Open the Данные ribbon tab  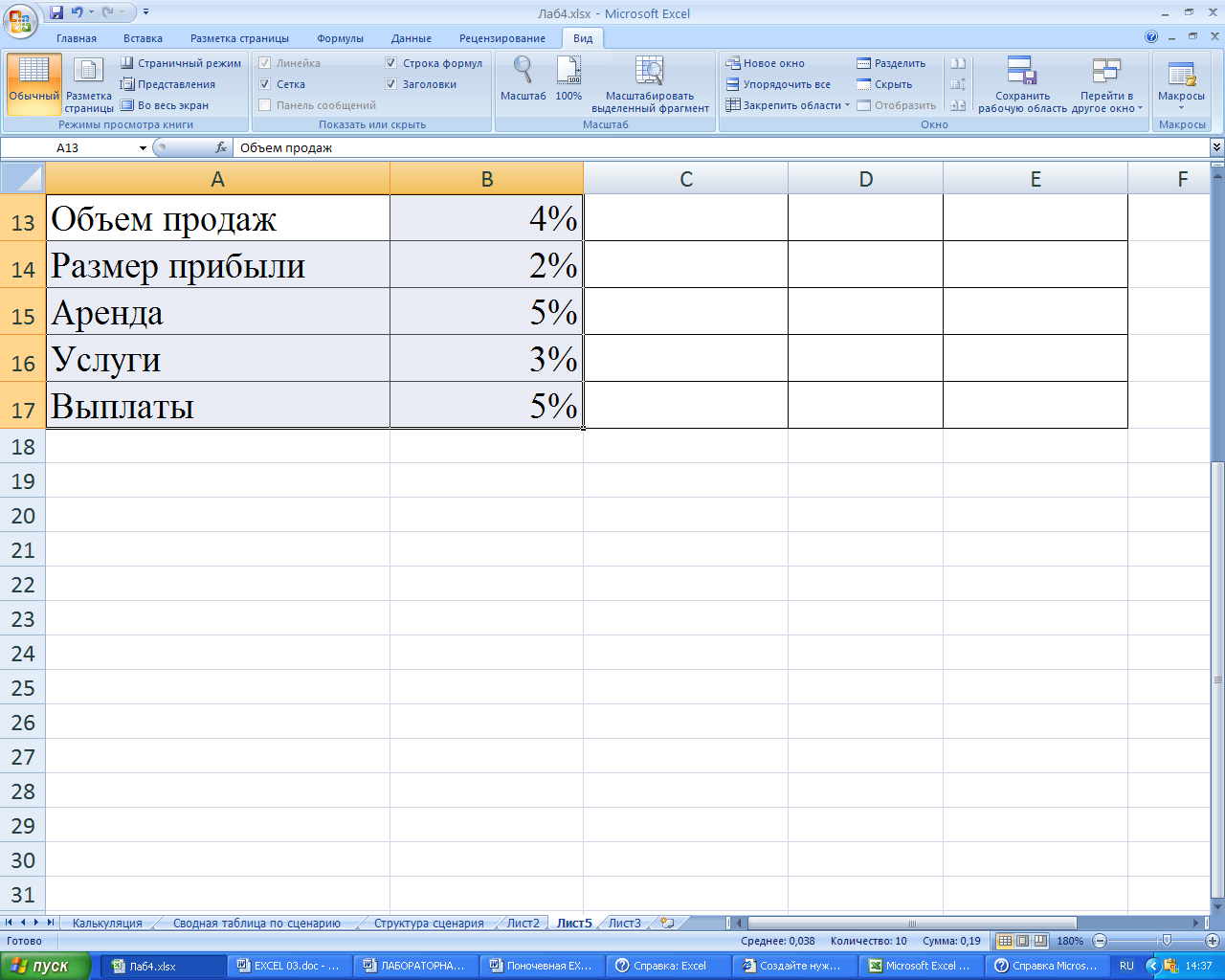tap(412, 38)
